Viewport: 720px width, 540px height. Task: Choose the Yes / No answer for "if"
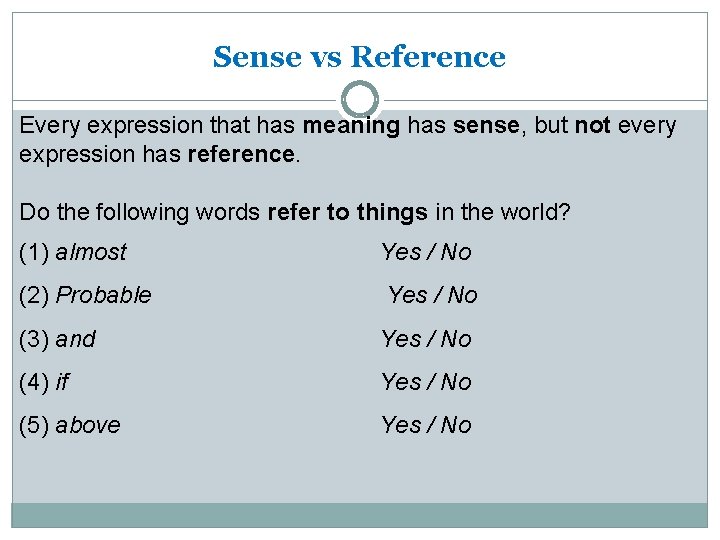pos(426,382)
